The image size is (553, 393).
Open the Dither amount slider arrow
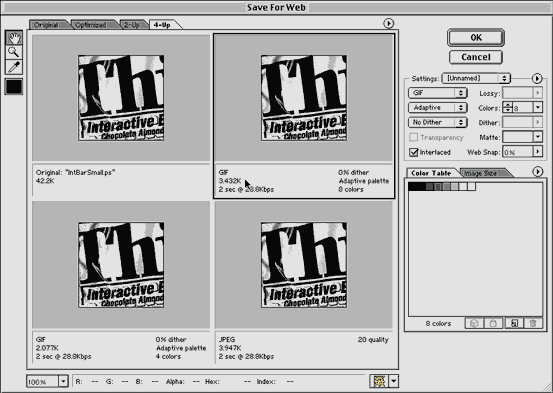[537, 122]
